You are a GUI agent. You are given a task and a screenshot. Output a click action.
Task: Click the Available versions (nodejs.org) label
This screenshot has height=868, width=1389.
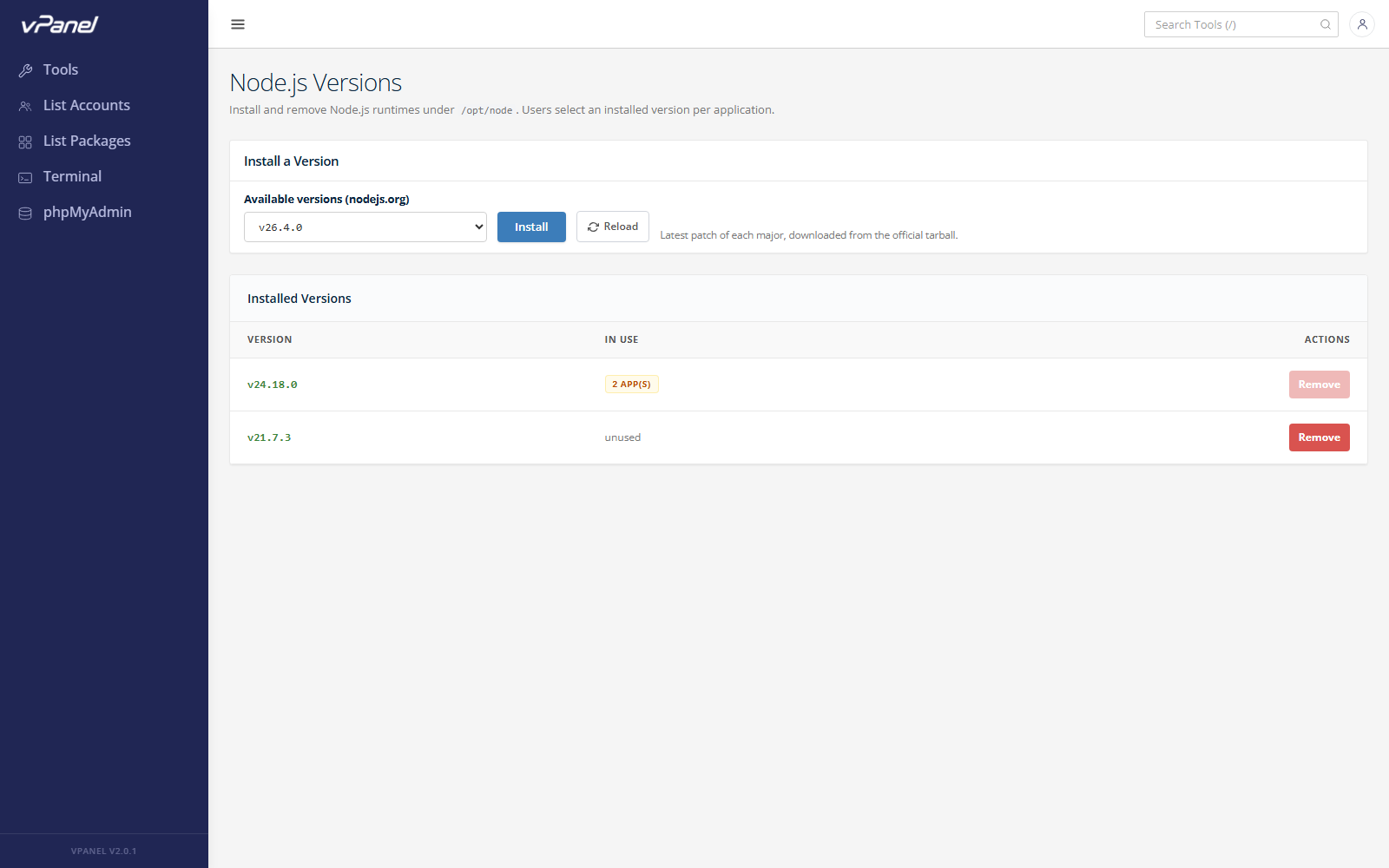pyautogui.click(x=326, y=199)
